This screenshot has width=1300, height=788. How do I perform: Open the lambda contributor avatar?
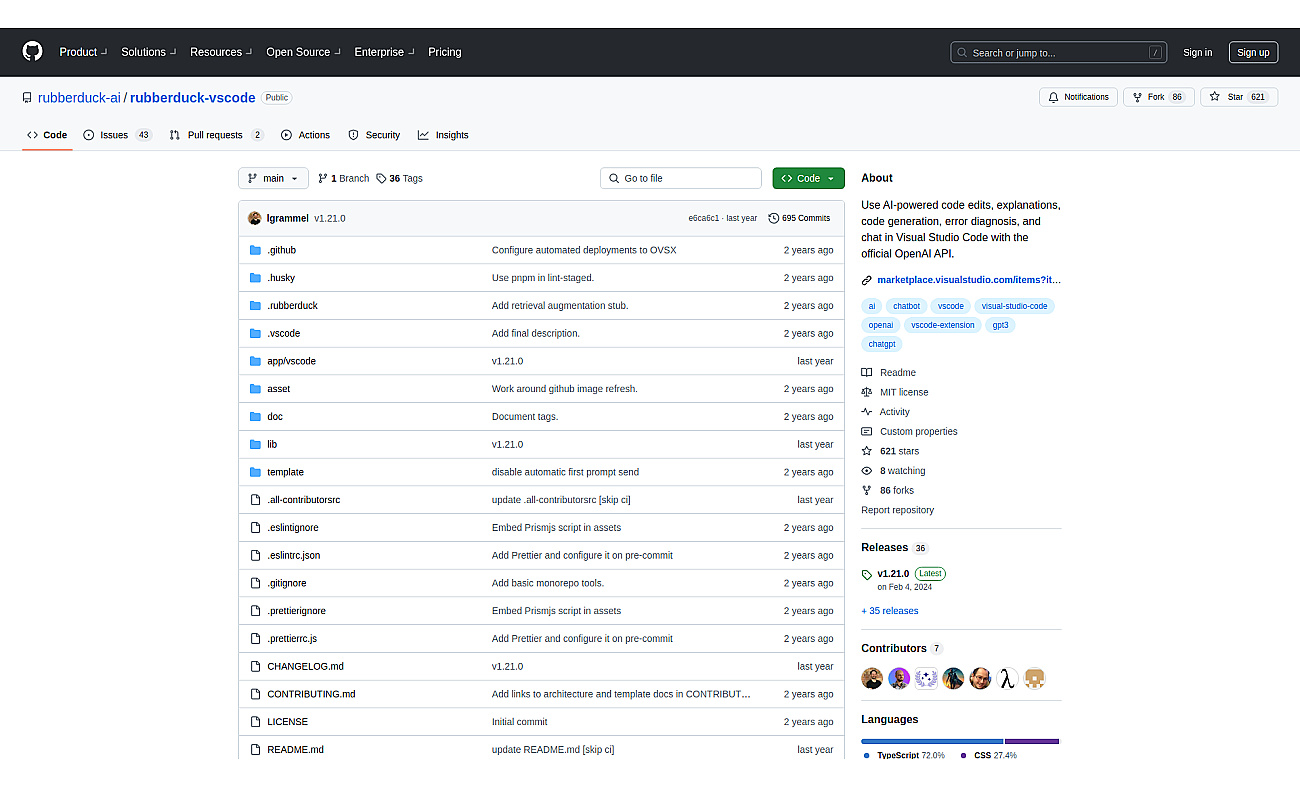[x=1007, y=678]
